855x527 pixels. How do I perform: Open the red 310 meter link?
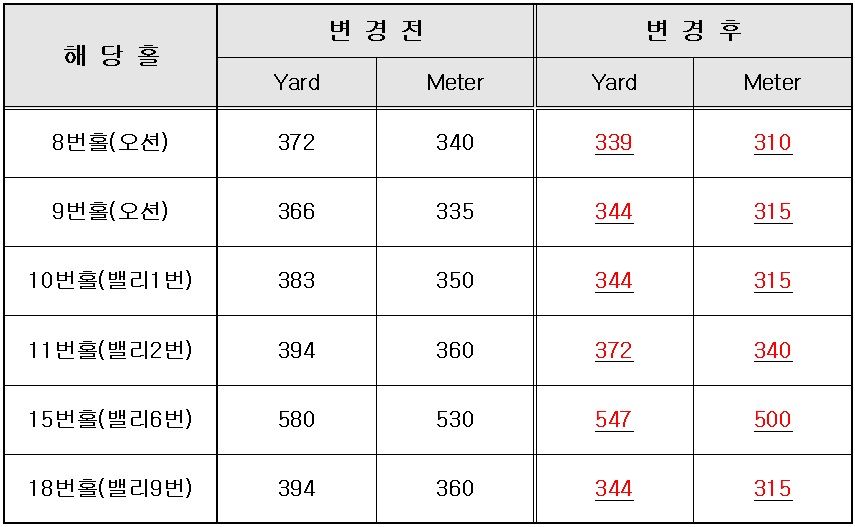point(773,143)
